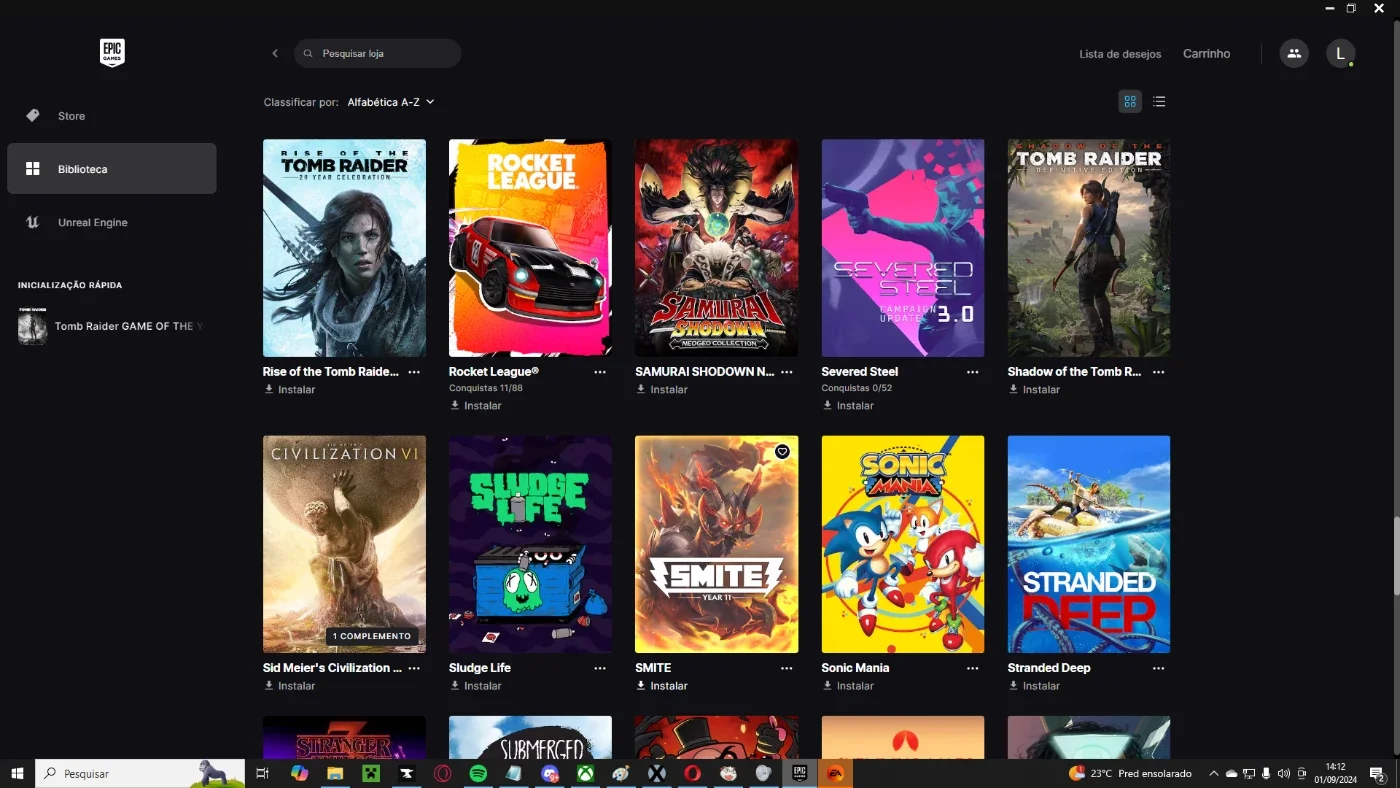The height and width of the screenshot is (788, 1400).
Task: Show hidden system tray icons
Action: tap(1214, 773)
